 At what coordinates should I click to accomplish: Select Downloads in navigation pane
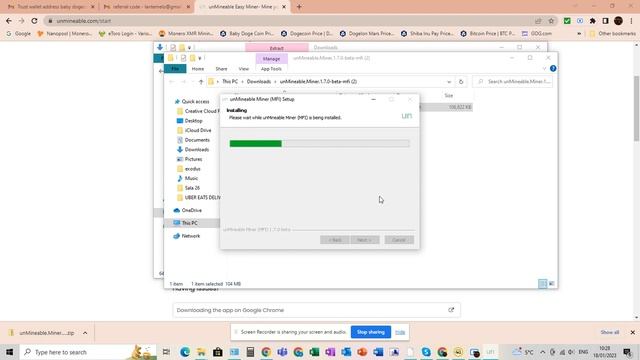tap(196, 150)
